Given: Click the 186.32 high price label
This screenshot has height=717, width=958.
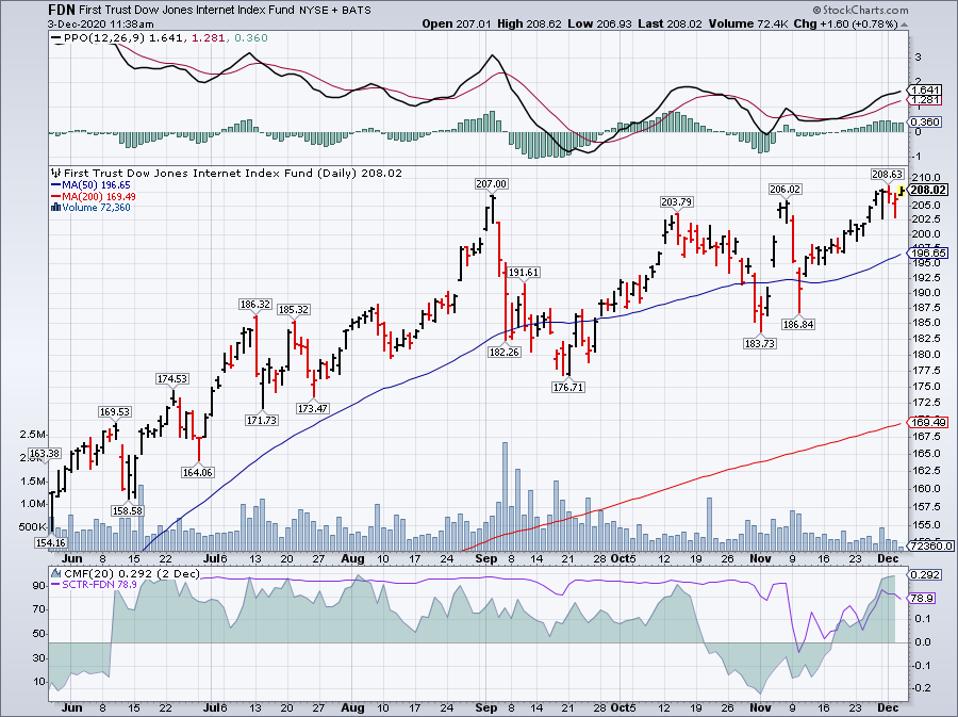Looking at the screenshot, I should (254, 304).
